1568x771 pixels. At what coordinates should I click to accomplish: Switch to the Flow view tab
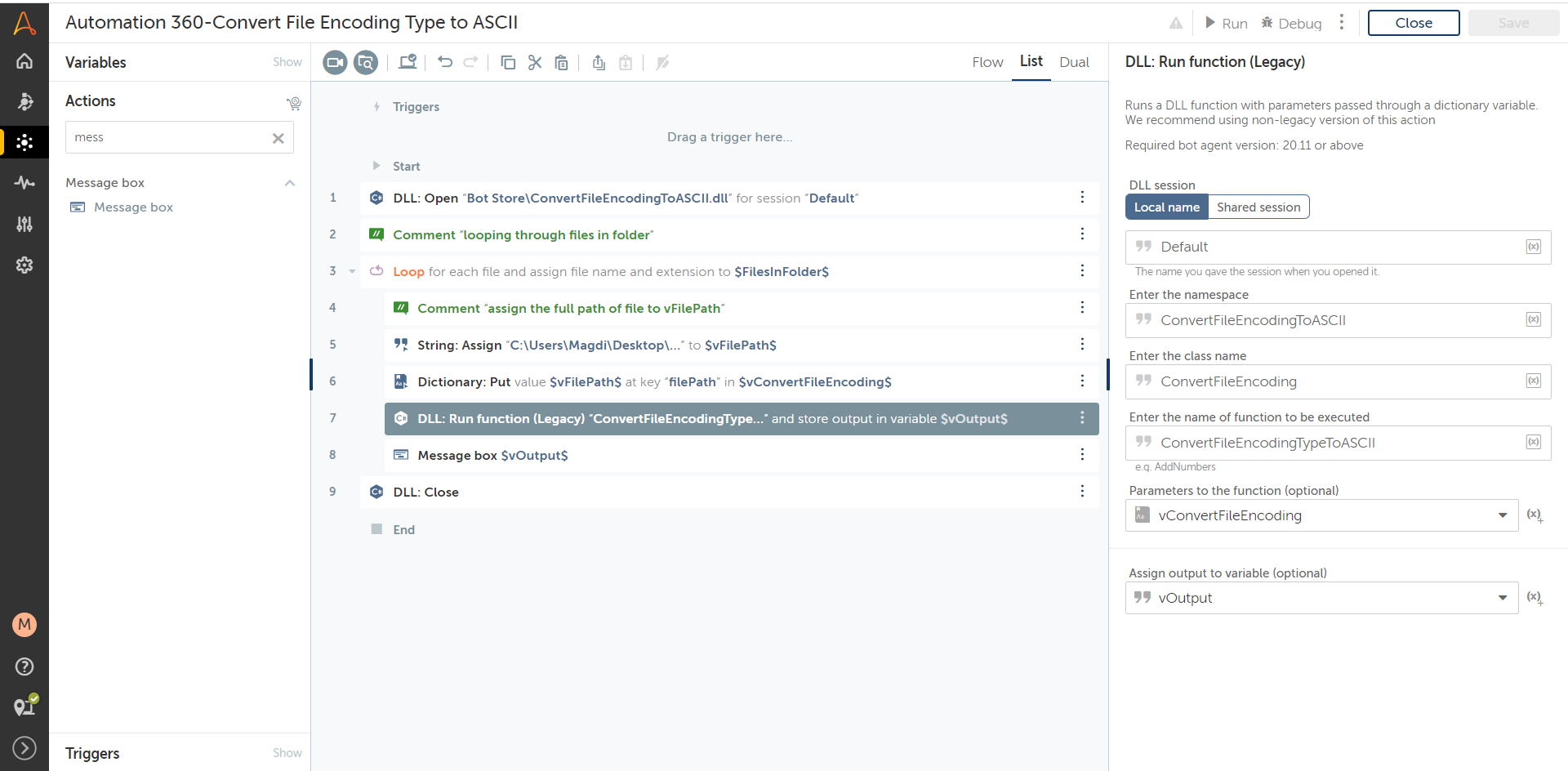987,62
